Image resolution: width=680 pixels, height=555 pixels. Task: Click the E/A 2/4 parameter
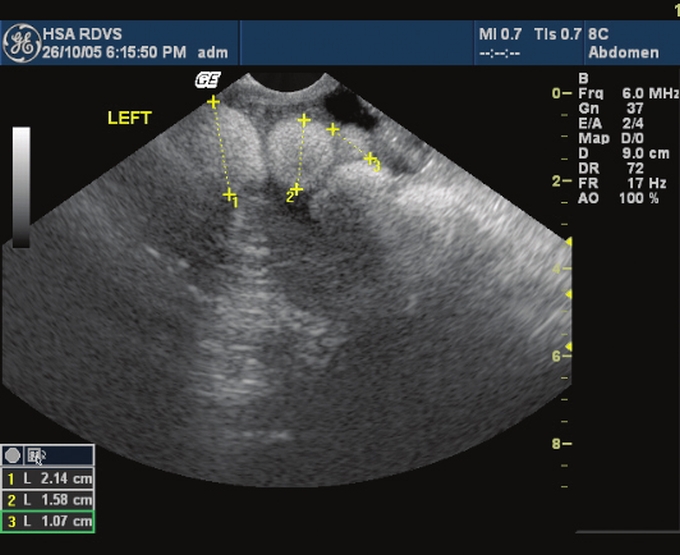pyautogui.click(x=611, y=124)
